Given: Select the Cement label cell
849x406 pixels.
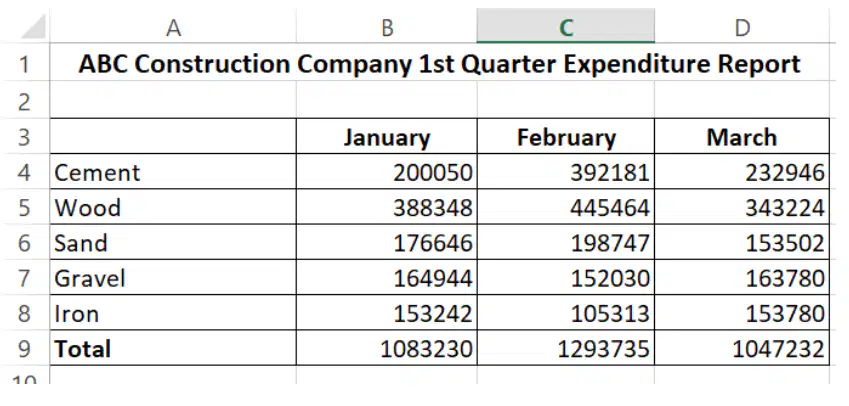Looking at the screenshot, I should (x=173, y=172).
